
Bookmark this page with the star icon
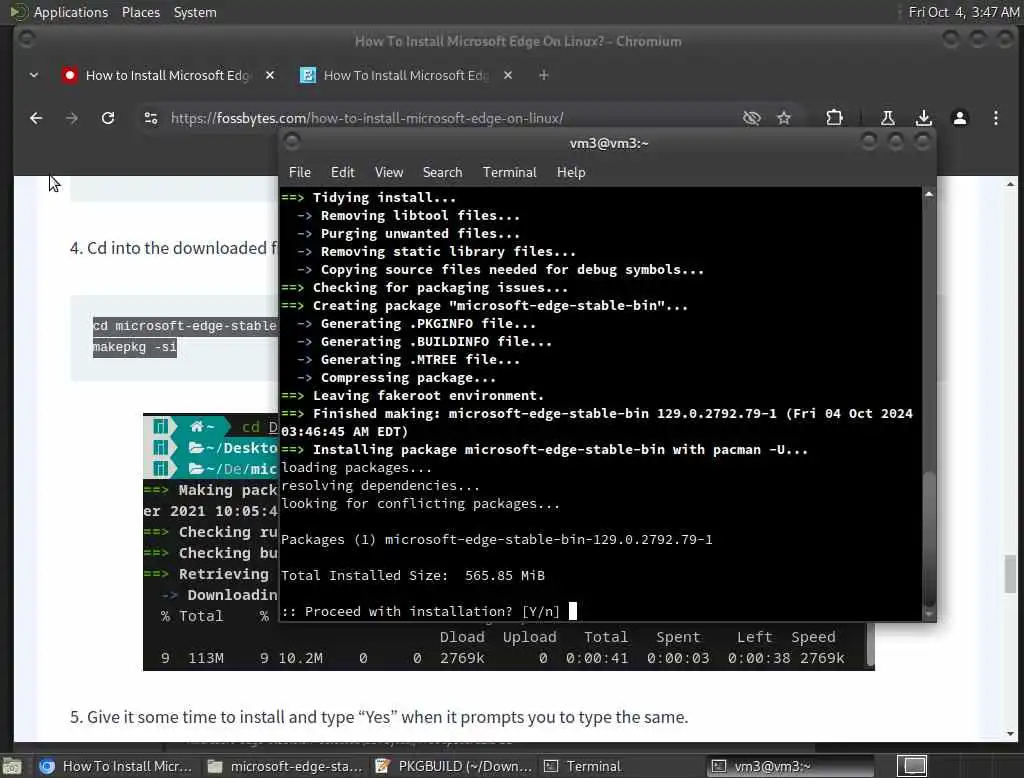pyautogui.click(x=784, y=118)
